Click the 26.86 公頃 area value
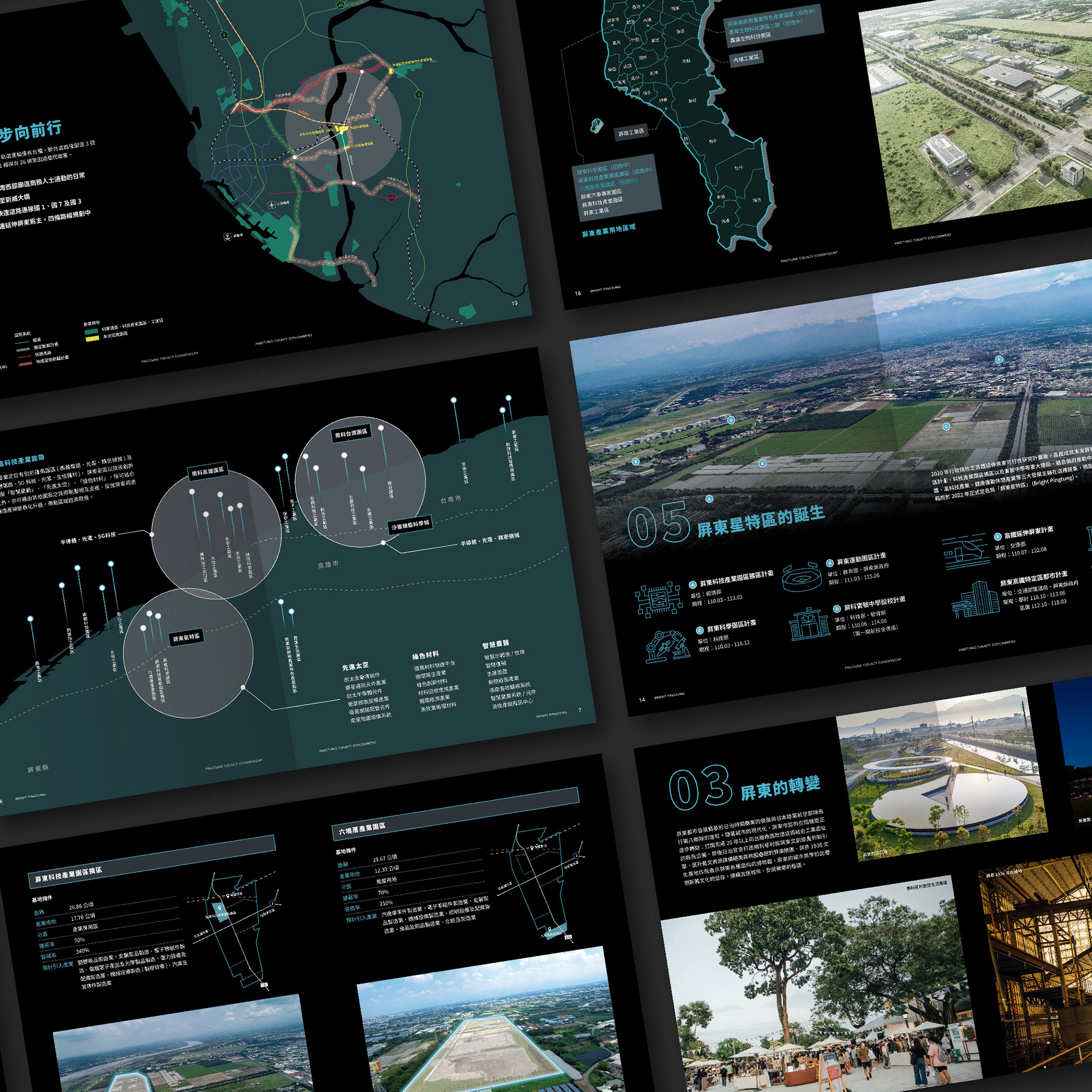 tap(81, 906)
